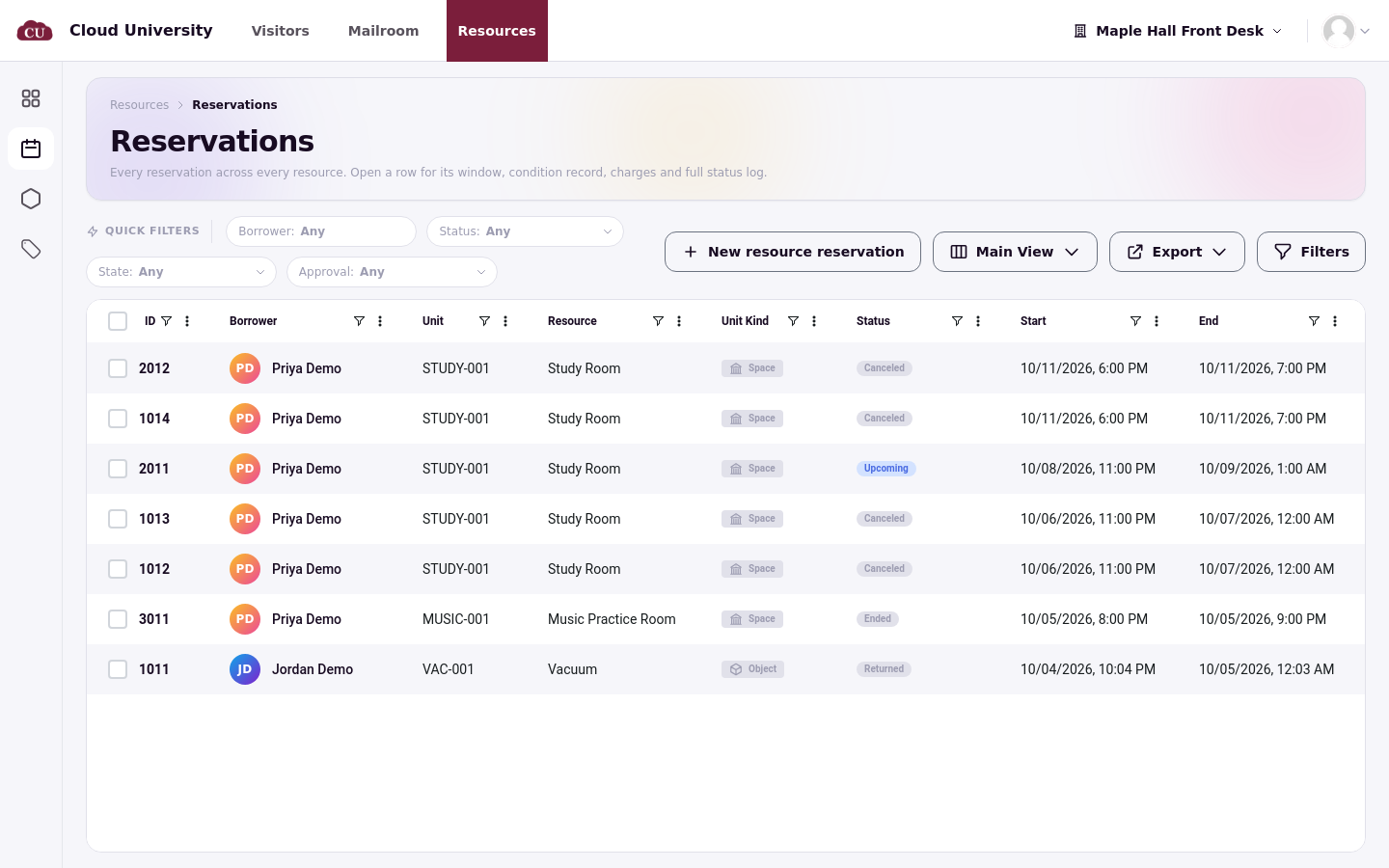Switch location via Maple Hall Front Desk dropdown
Image resolution: width=1389 pixels, height=868 pixels.
[x=1178, y=31]
